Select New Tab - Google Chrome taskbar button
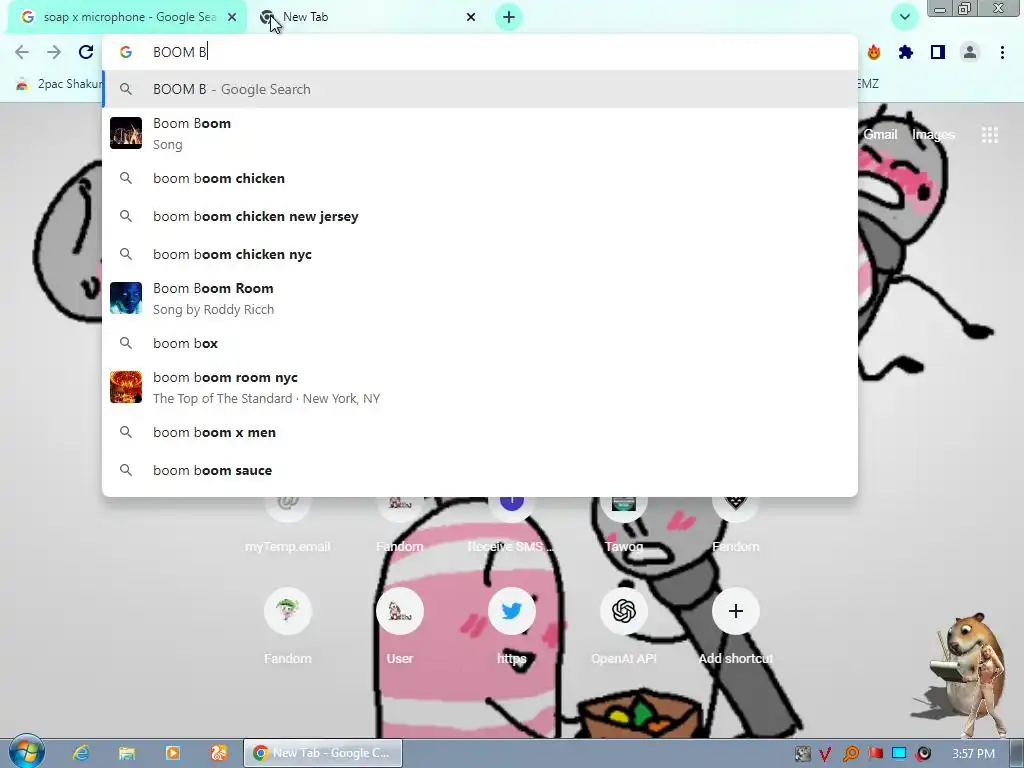 [323, 753]
